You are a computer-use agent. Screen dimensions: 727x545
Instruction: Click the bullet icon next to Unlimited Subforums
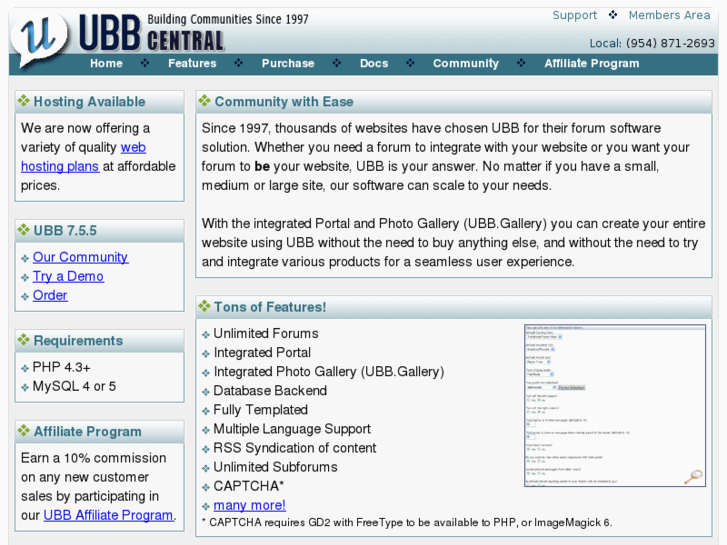206,468
